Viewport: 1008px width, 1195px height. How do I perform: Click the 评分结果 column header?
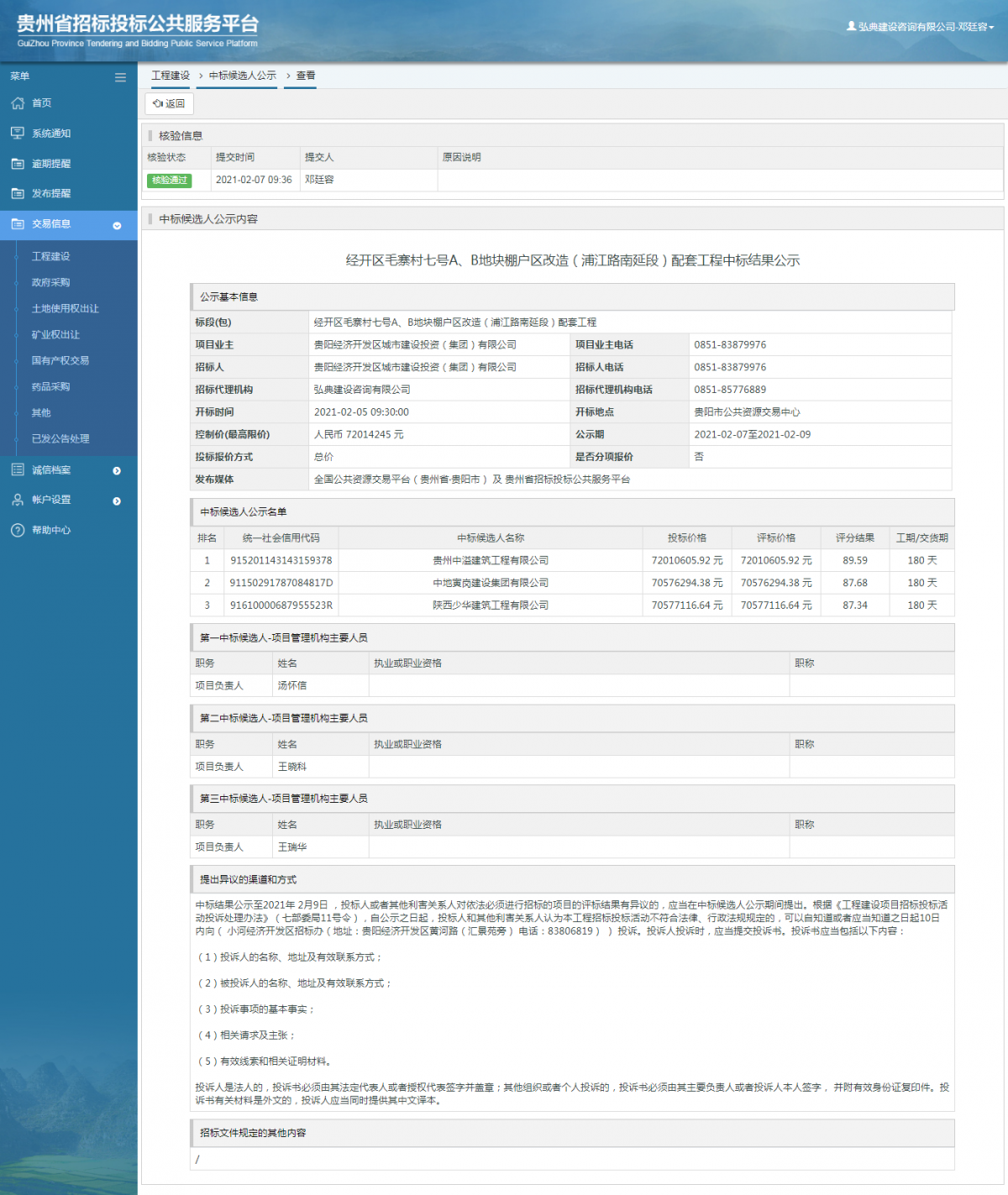tap(855, 537)
